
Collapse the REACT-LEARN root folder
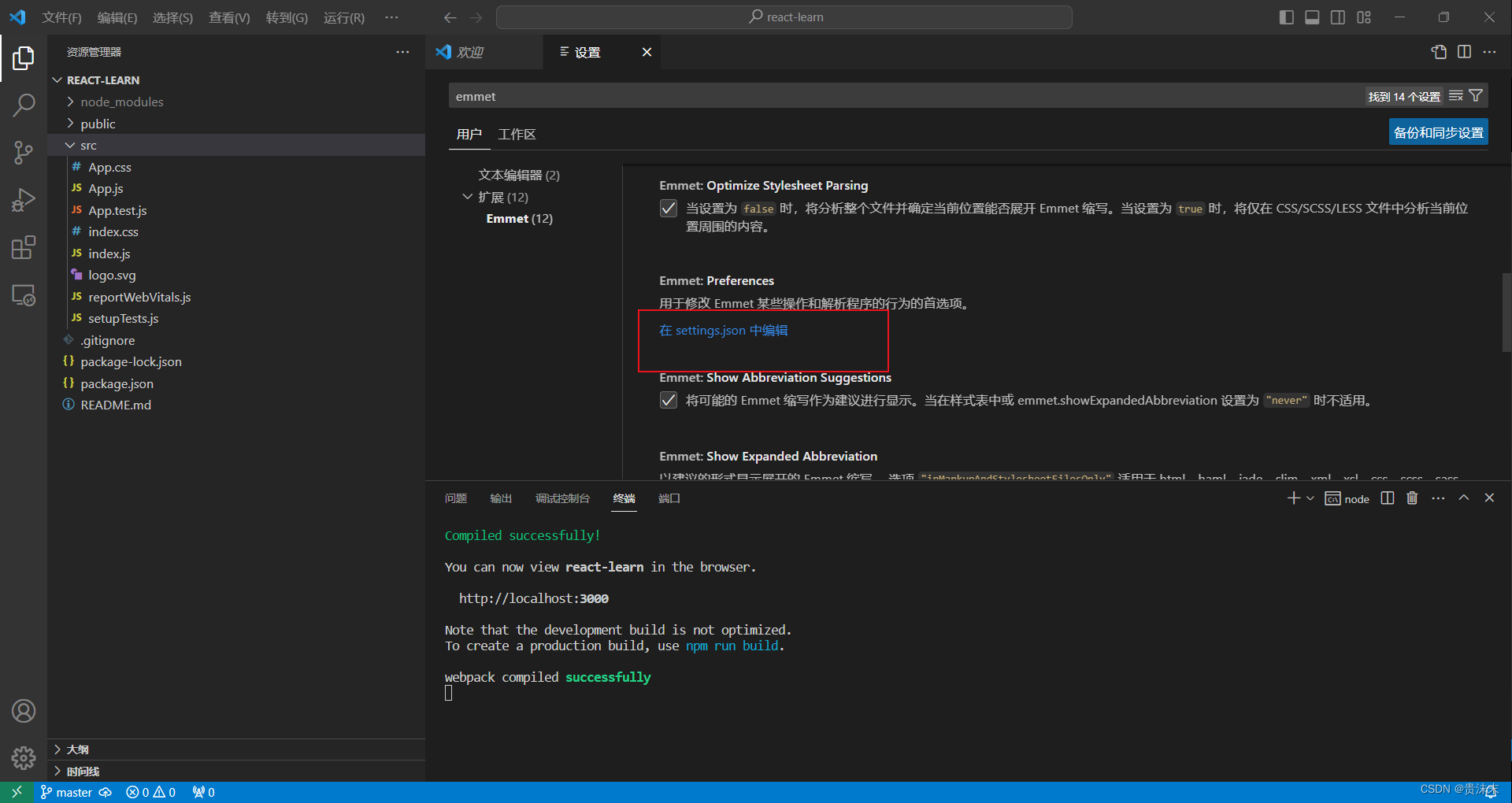57,80
